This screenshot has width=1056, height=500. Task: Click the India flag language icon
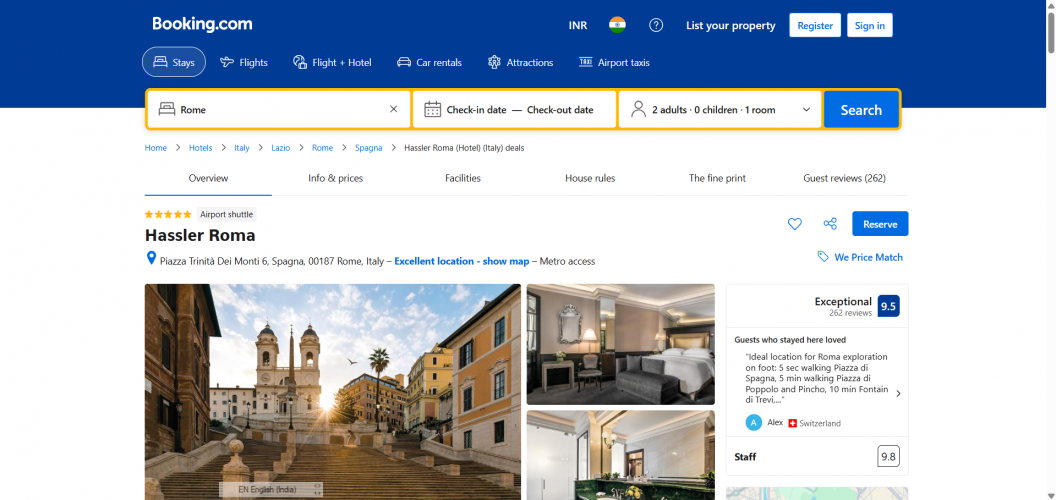coord(617,25)
